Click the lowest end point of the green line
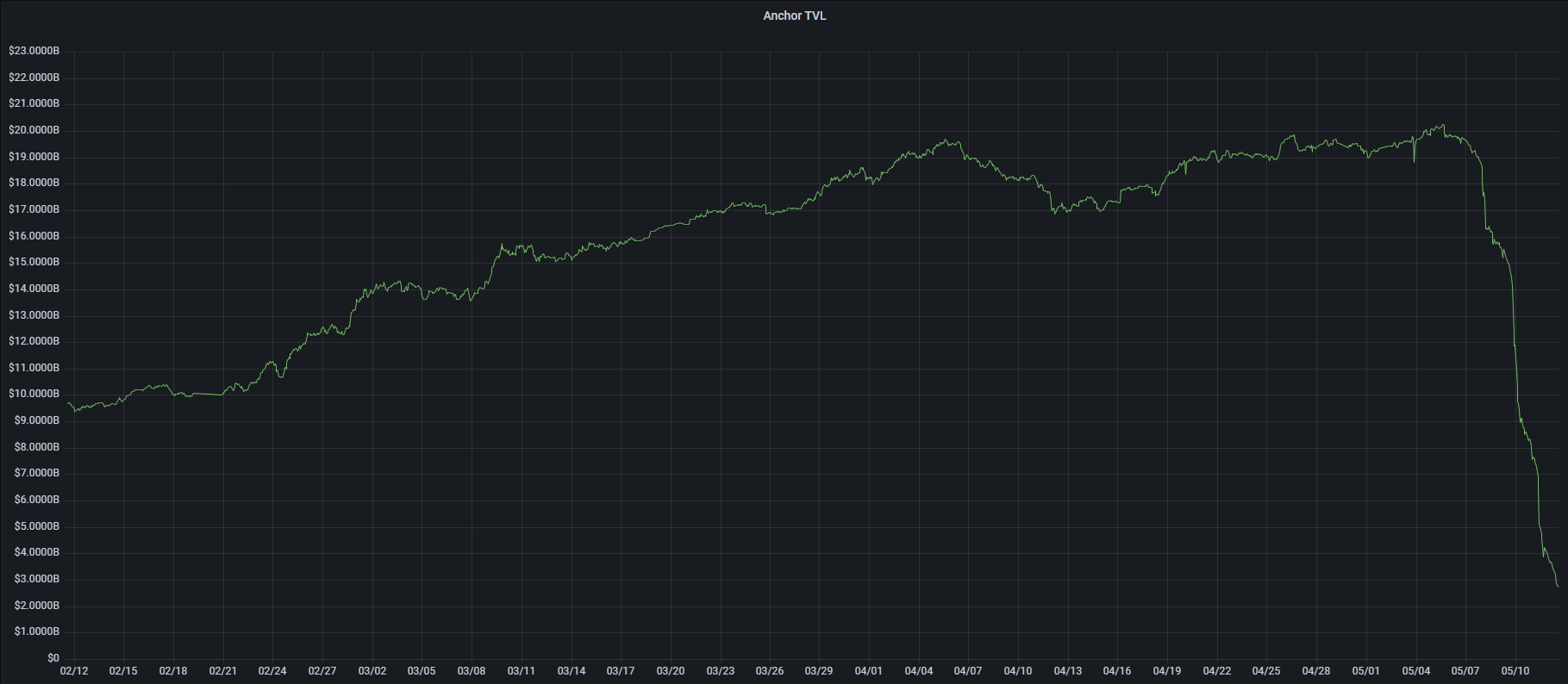This screenshot has width=1568, height=684. point(1557,586)
